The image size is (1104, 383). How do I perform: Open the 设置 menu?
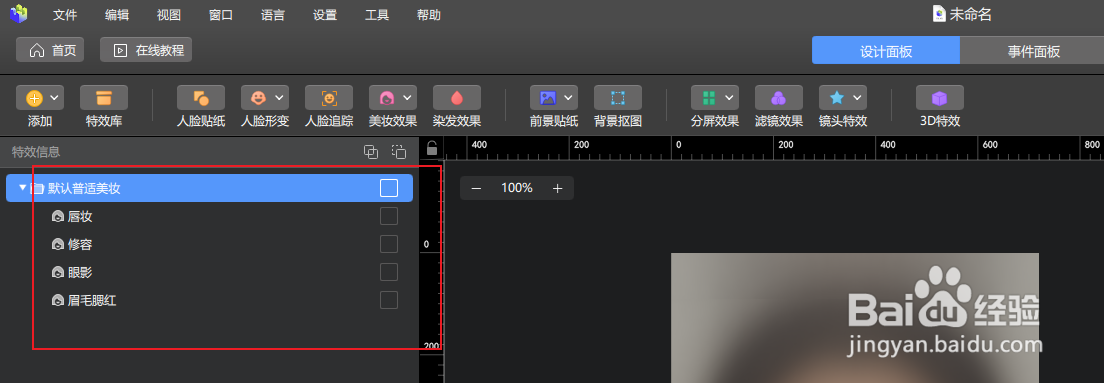(325, 15)
